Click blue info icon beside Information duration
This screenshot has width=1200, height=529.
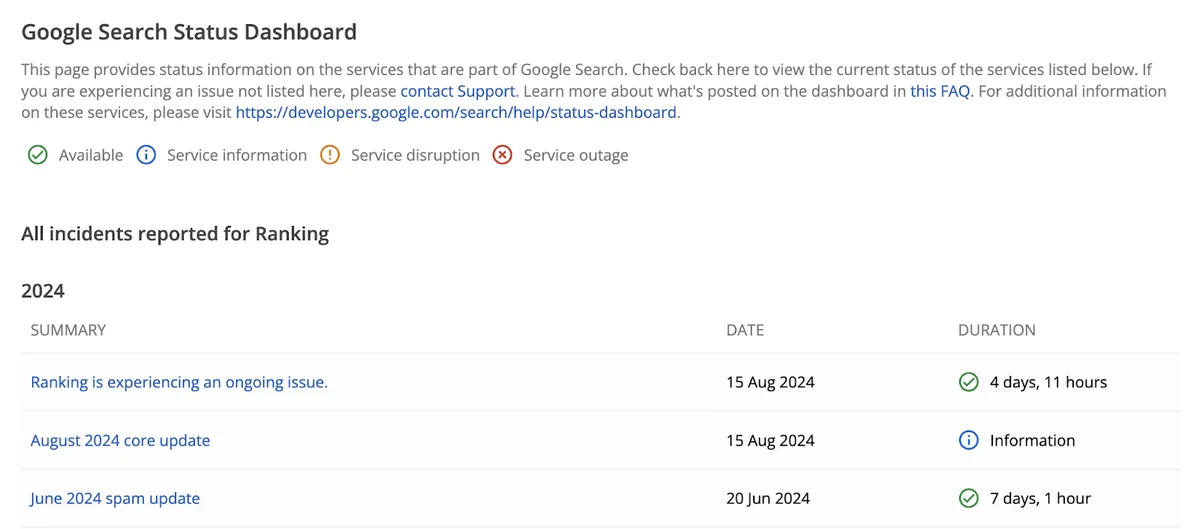click(968, 440)
